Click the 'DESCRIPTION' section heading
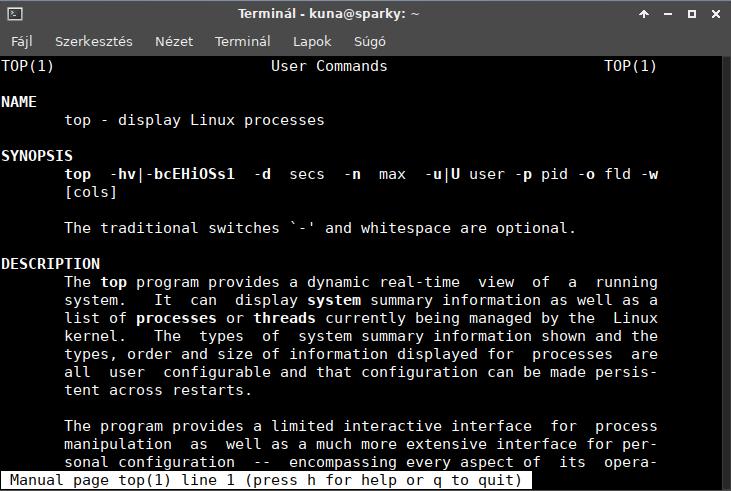The height and width of the screenshot is (491, 731). point(50,264)
